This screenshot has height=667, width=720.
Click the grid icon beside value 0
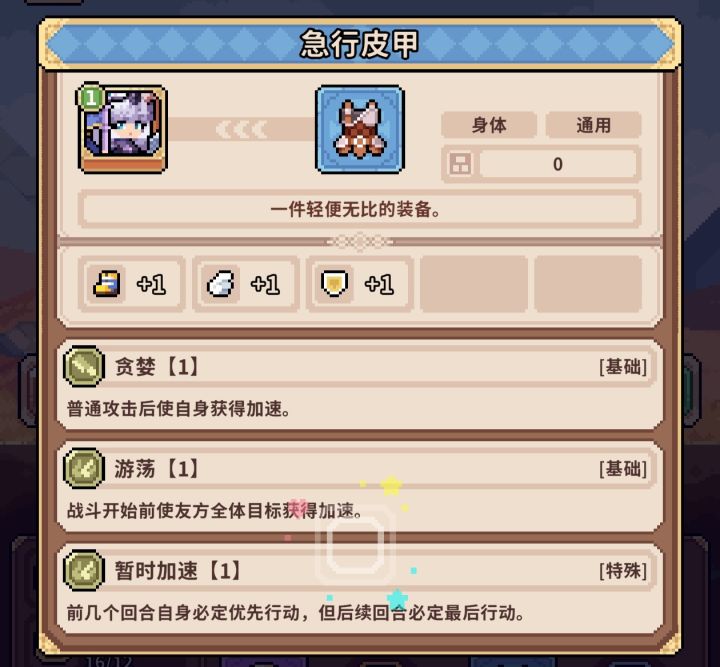pyautogui.click(x=460, y=164)
